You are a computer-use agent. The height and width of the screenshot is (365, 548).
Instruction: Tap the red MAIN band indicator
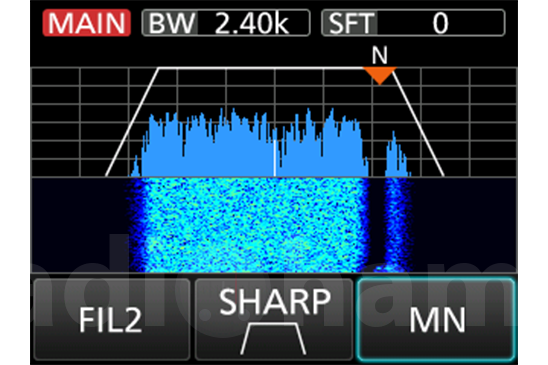86,23
